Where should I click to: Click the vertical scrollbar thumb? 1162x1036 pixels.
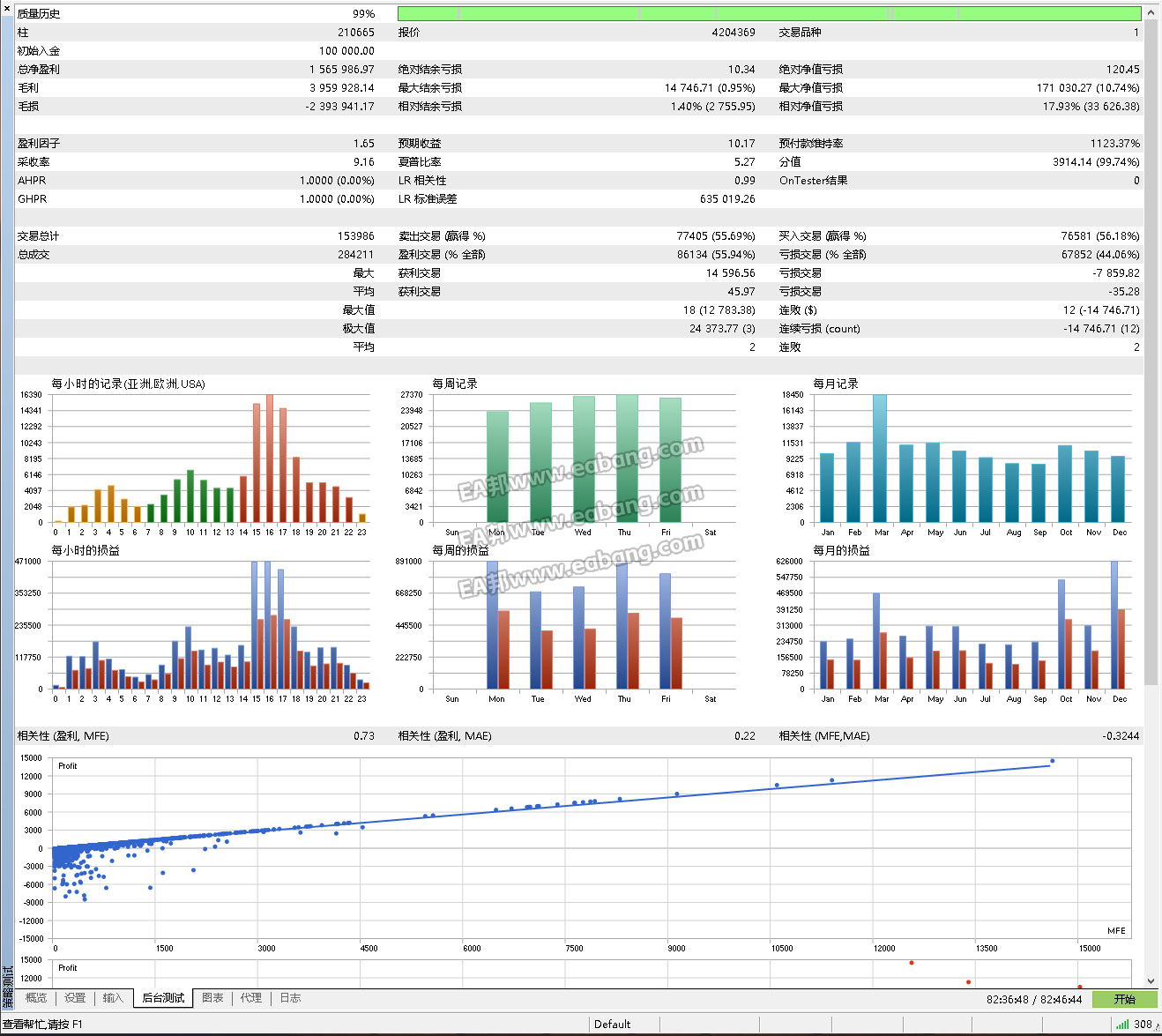[x=1151, y=353]
